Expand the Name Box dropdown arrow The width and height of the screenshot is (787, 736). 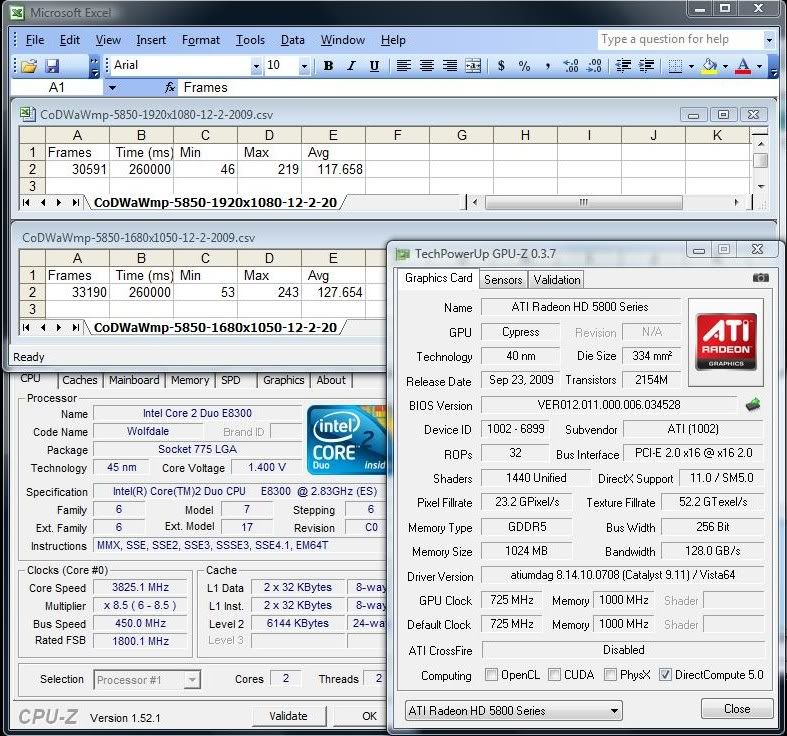(112, 88)
